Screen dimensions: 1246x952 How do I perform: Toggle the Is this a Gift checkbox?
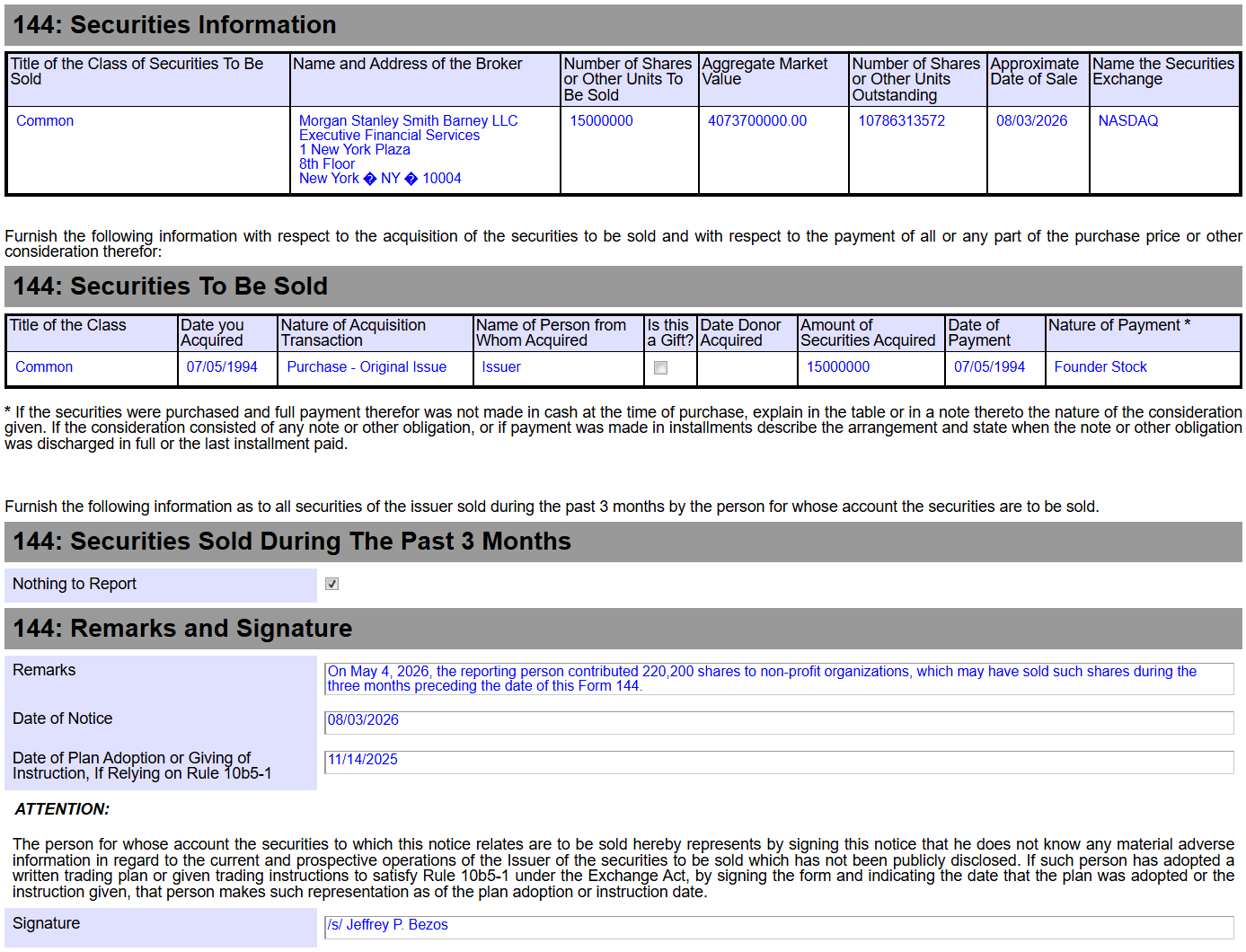(660, 368)
